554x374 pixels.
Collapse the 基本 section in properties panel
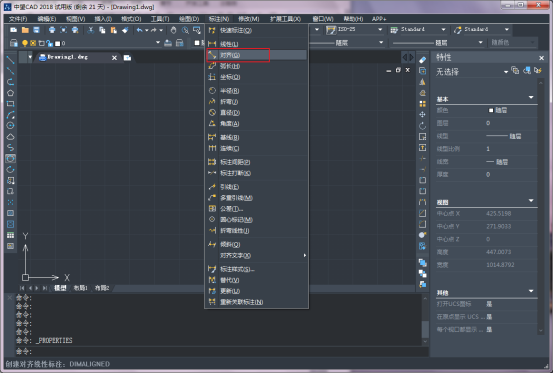coord(531,97)
